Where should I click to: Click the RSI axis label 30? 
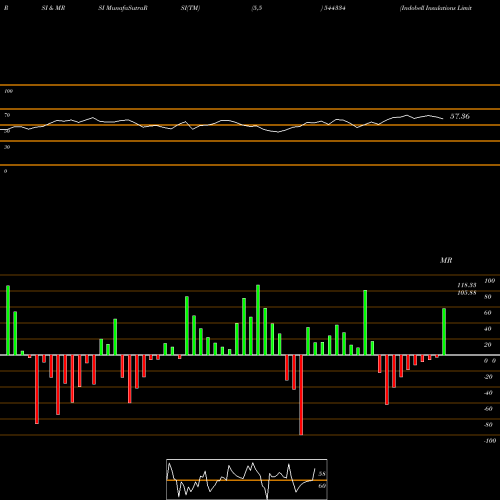coord(7,147)
